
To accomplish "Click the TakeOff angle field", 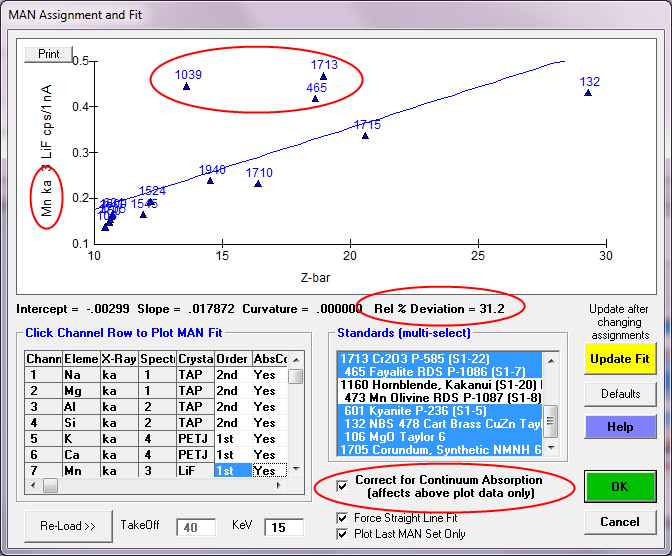I will [x=197, y=526].
